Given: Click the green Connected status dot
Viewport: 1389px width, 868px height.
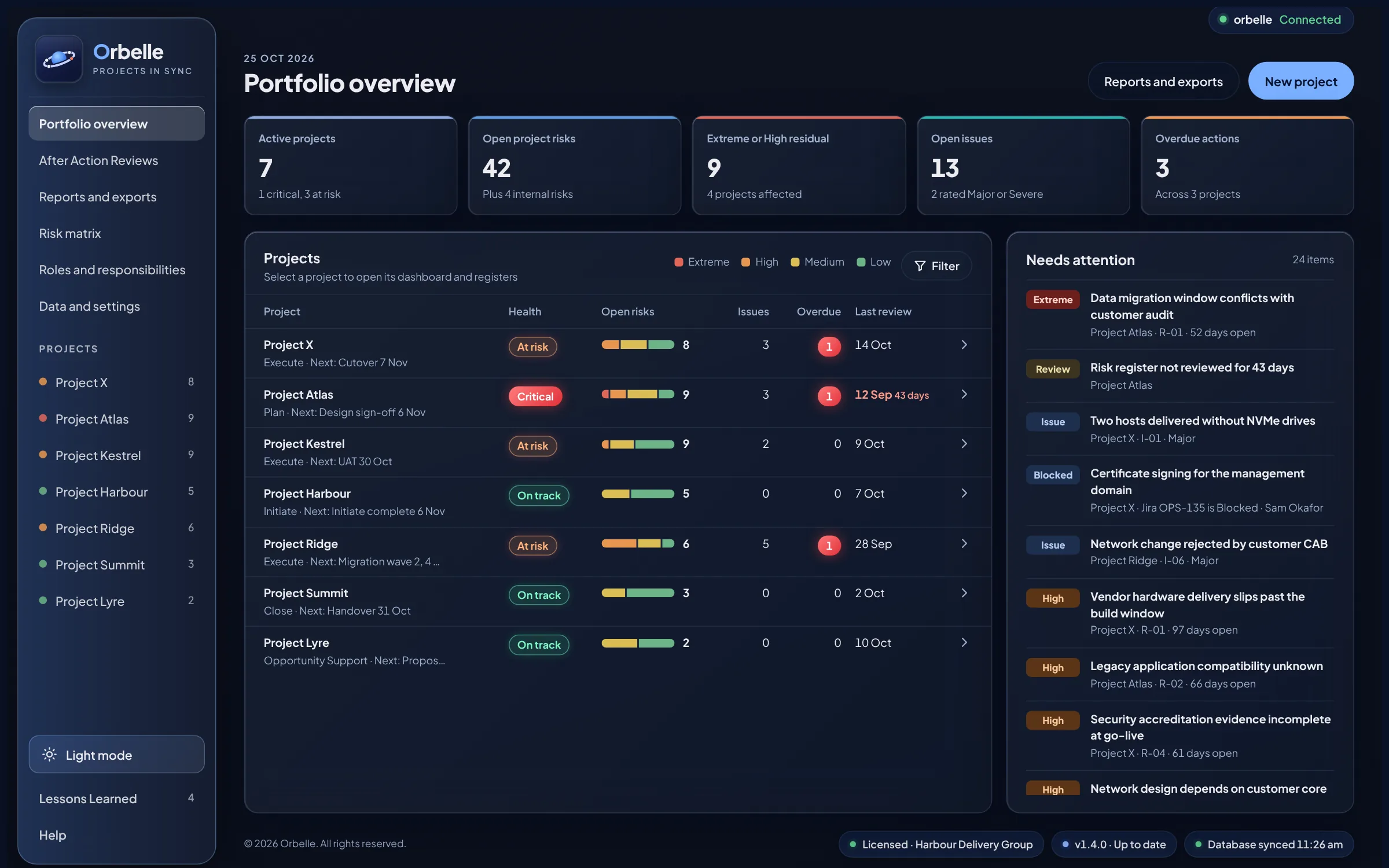Looking at the screenshot, I should coord(1223,19).
